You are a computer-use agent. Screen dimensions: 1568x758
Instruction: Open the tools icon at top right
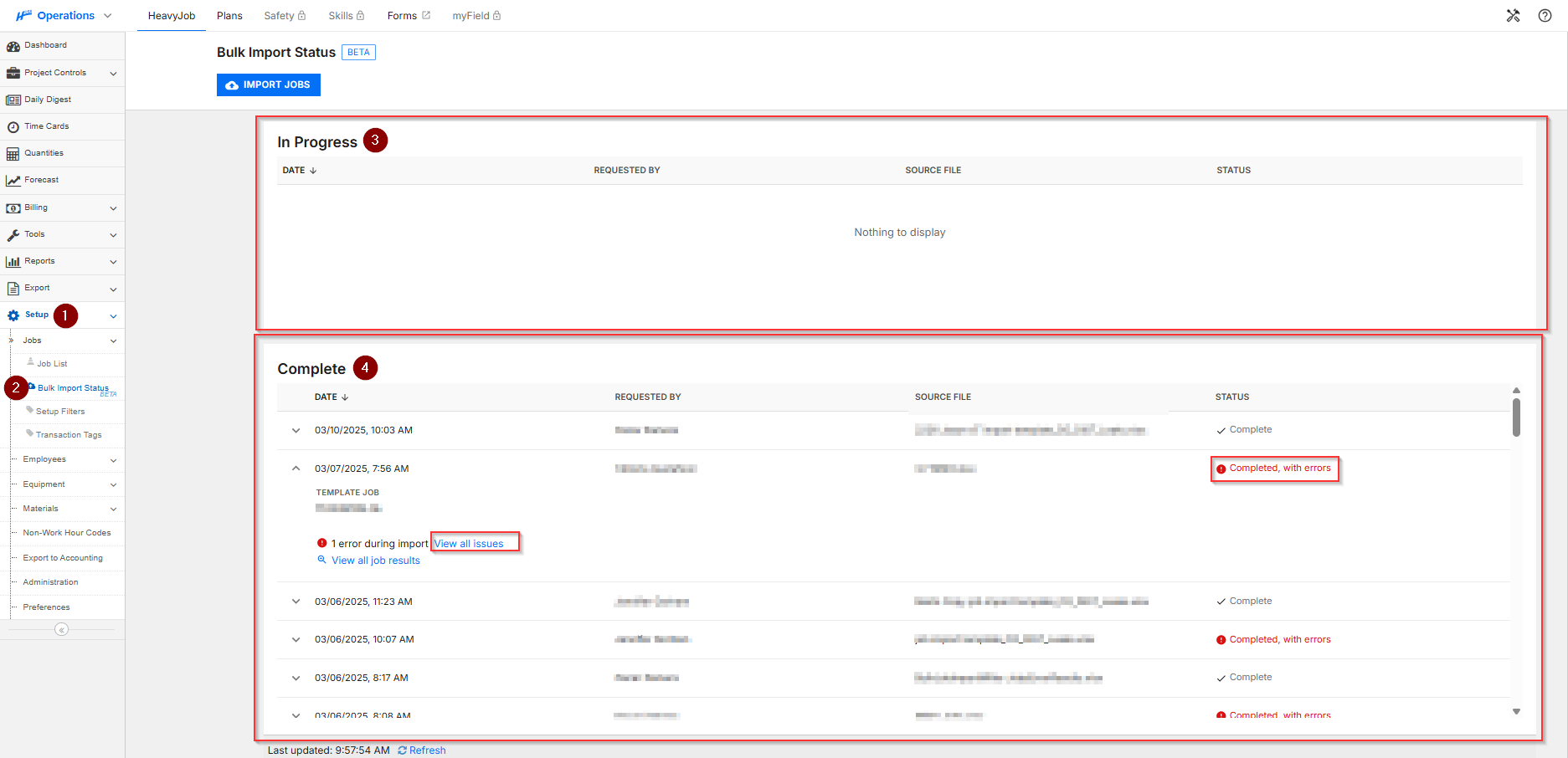pyautogui.click(x=1513, y=16)
